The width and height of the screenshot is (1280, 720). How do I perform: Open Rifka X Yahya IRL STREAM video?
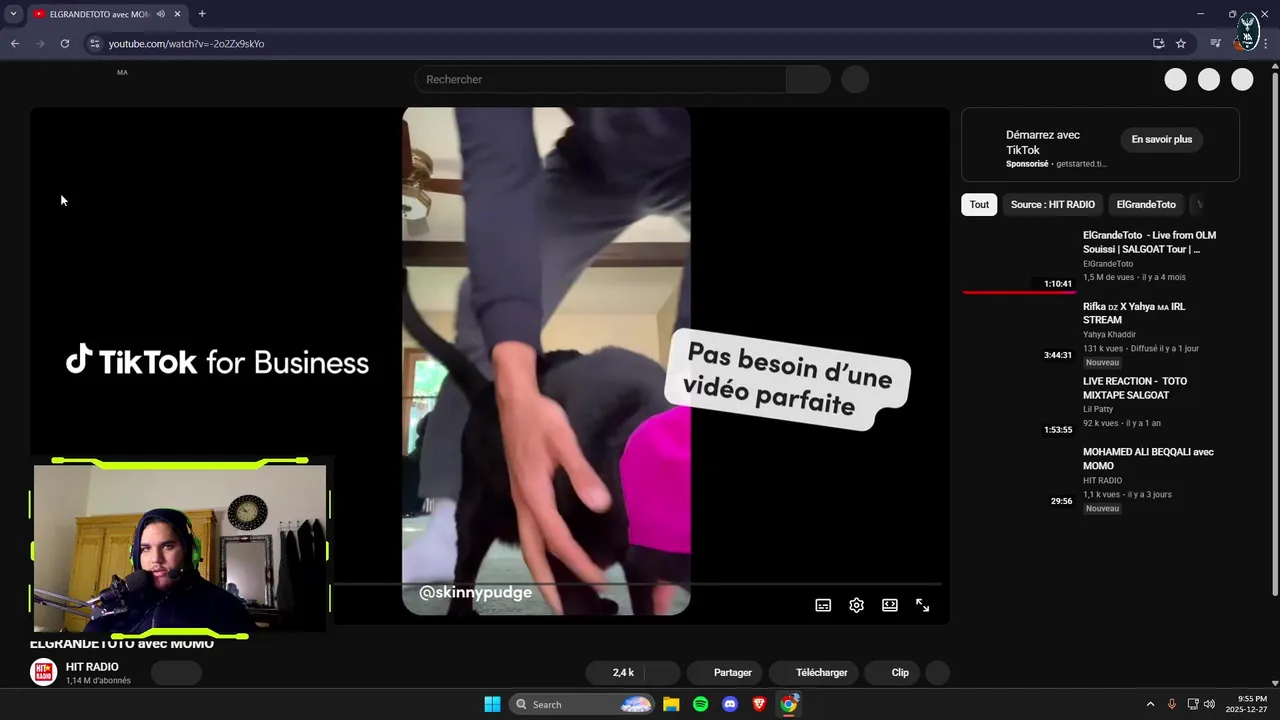(x=1134, y=313)
